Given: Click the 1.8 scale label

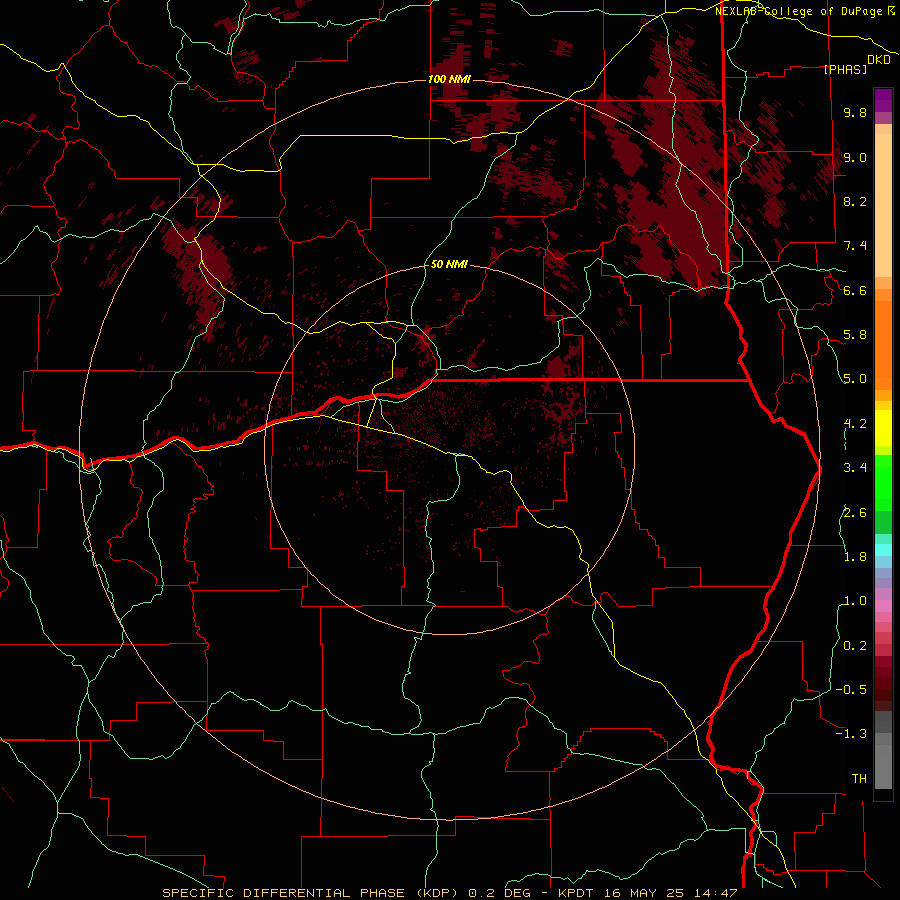Looking at the screenshot, I should click(855, 557).
